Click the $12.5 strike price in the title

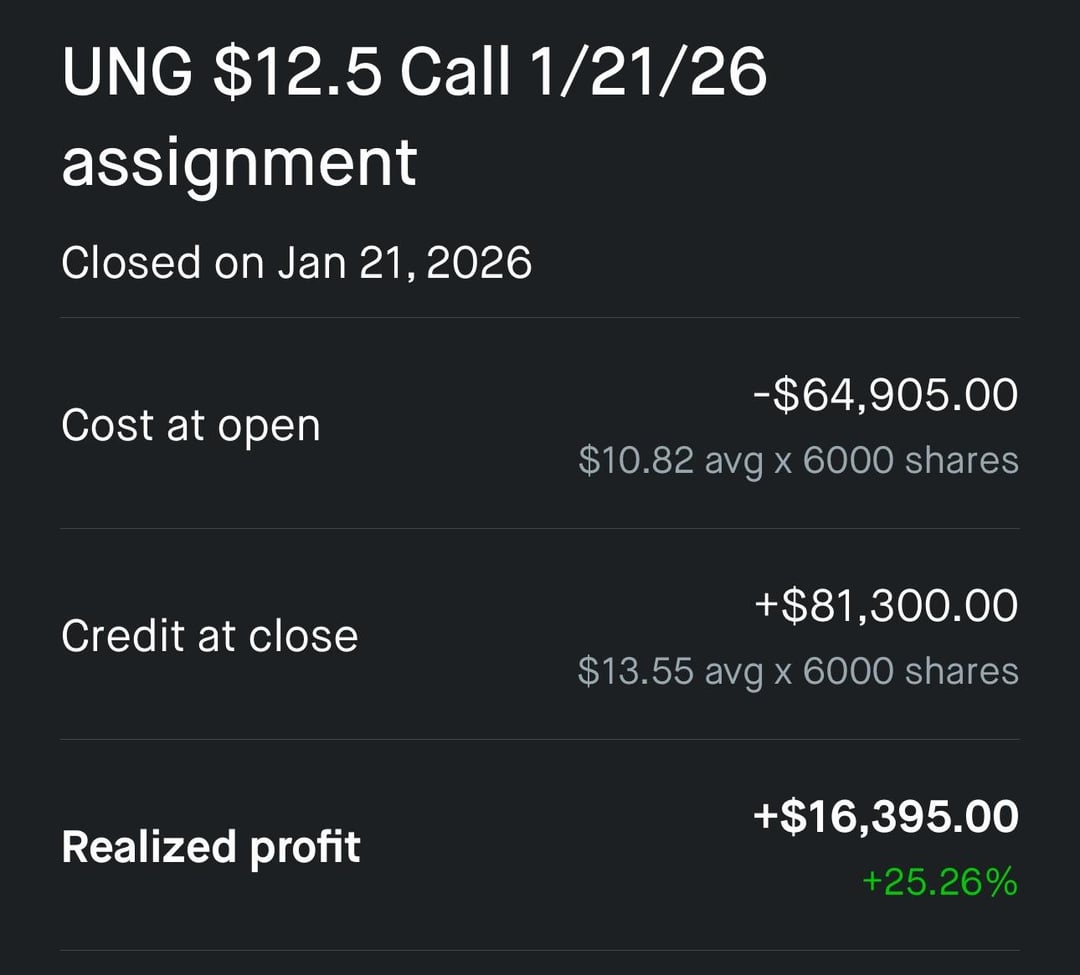pos(297,73)
